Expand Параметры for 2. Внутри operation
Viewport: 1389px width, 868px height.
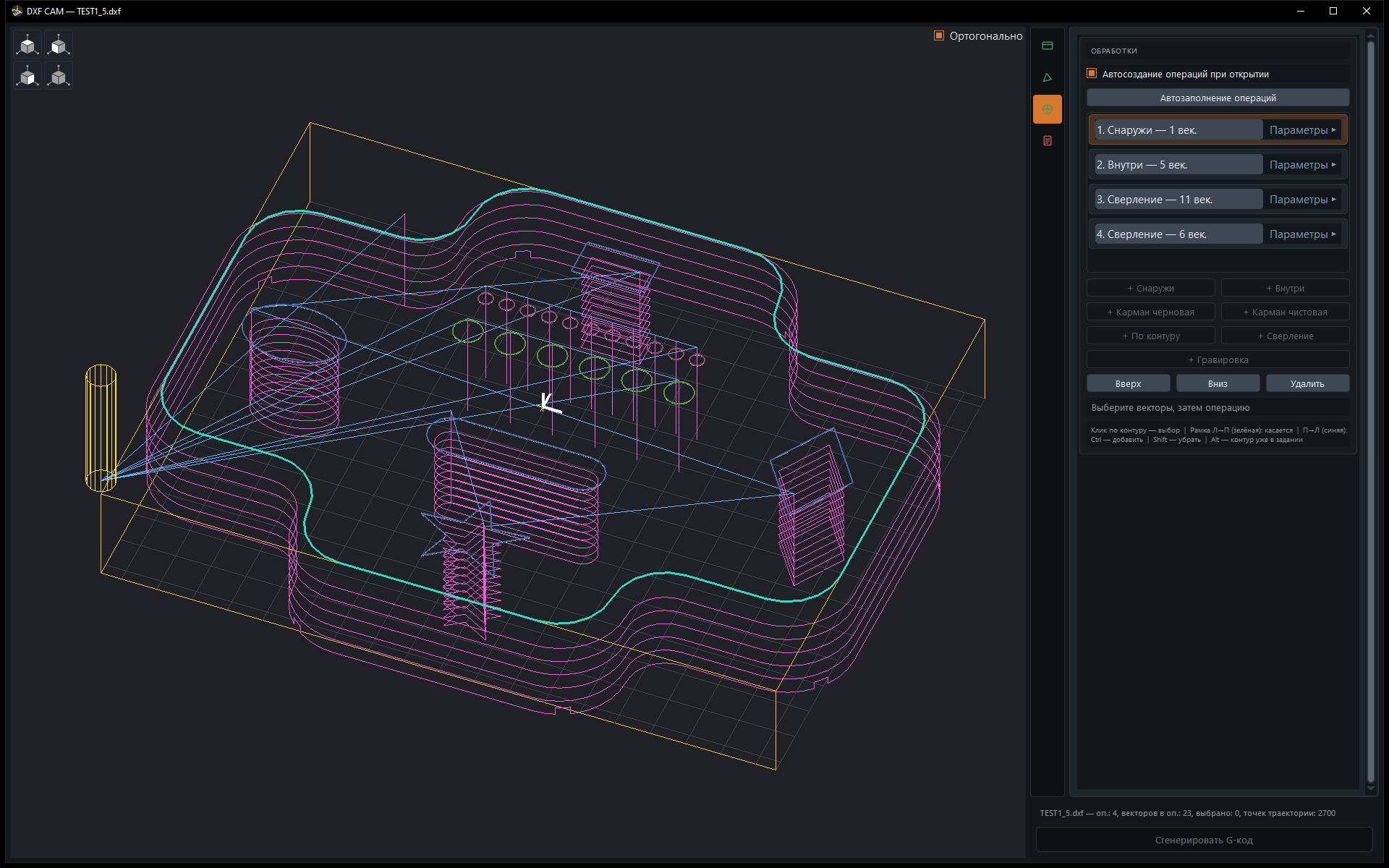click(1302, 165)
